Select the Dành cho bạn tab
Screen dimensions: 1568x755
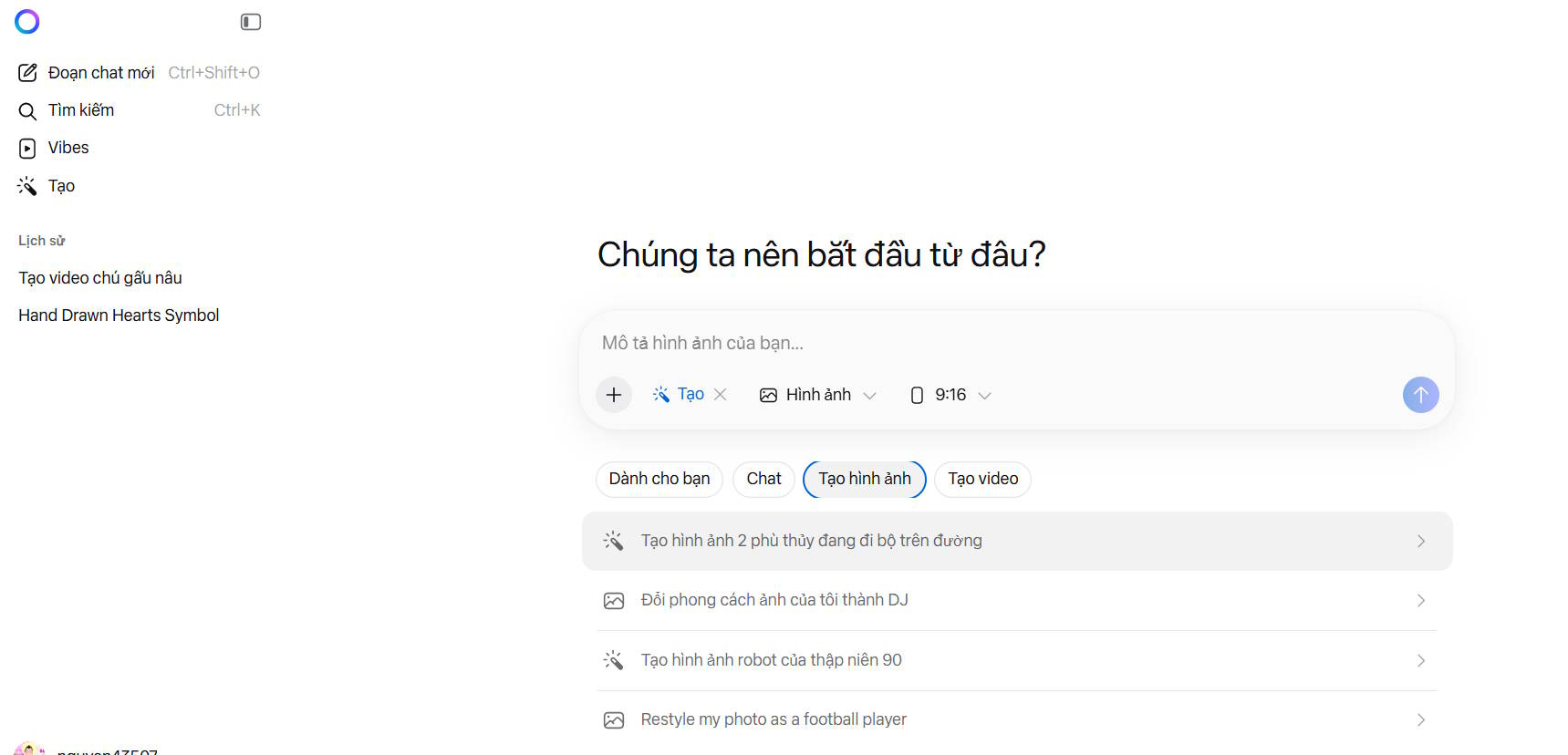(659, 479)
